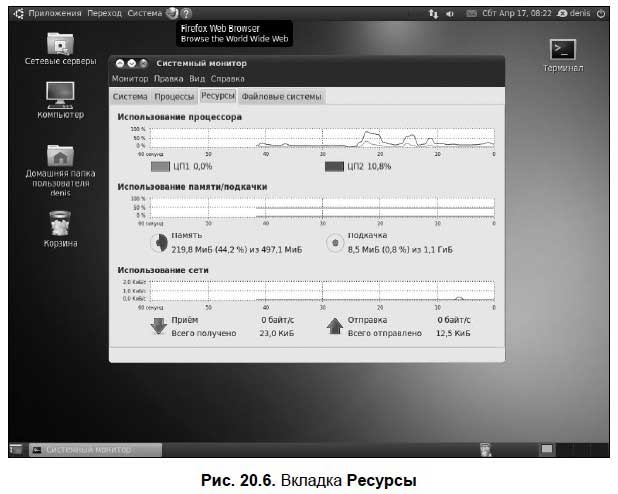The image size is (618, 494).
Task: Click the help question-mark panel icon
Action: point(186,13)
